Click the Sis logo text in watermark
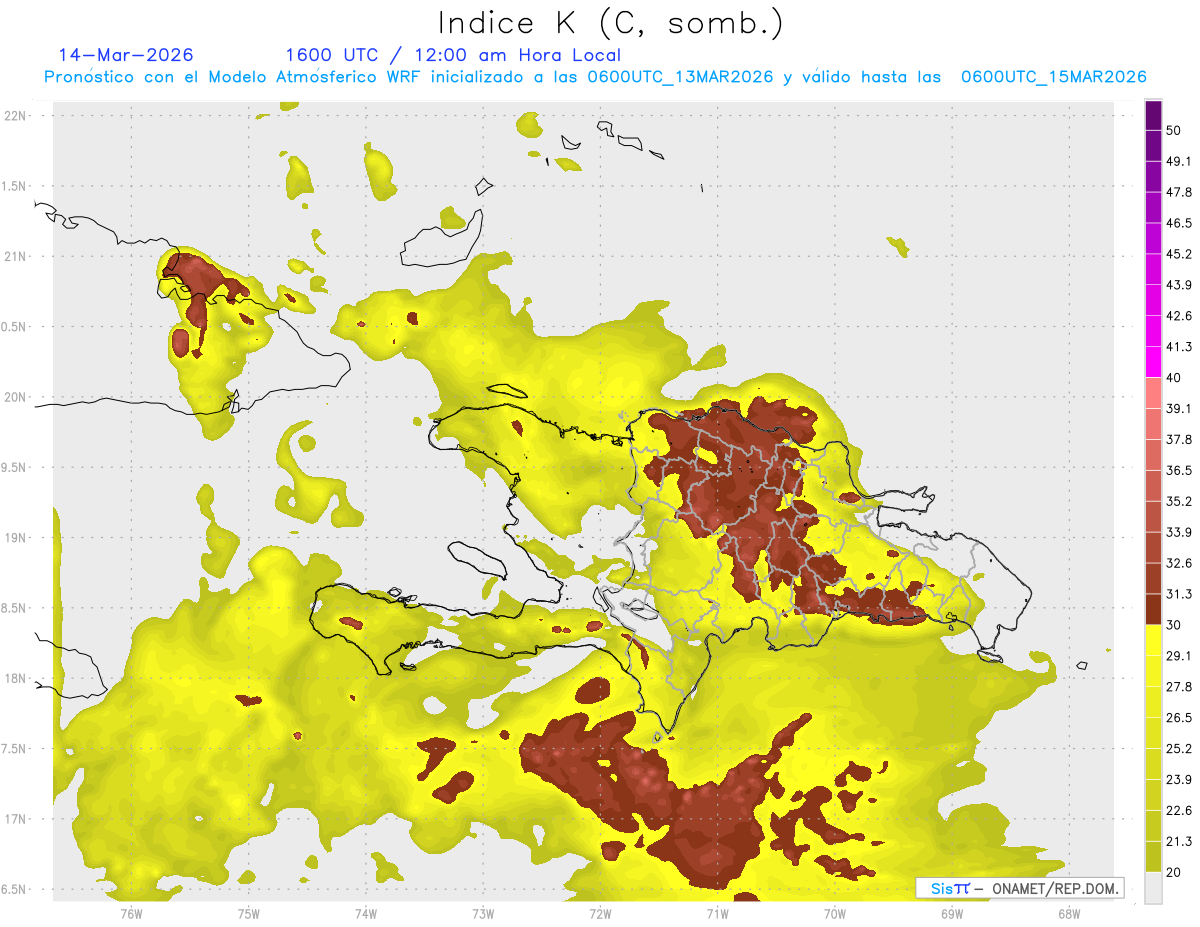The image size is (1200, 927). (x=943, y=888)
